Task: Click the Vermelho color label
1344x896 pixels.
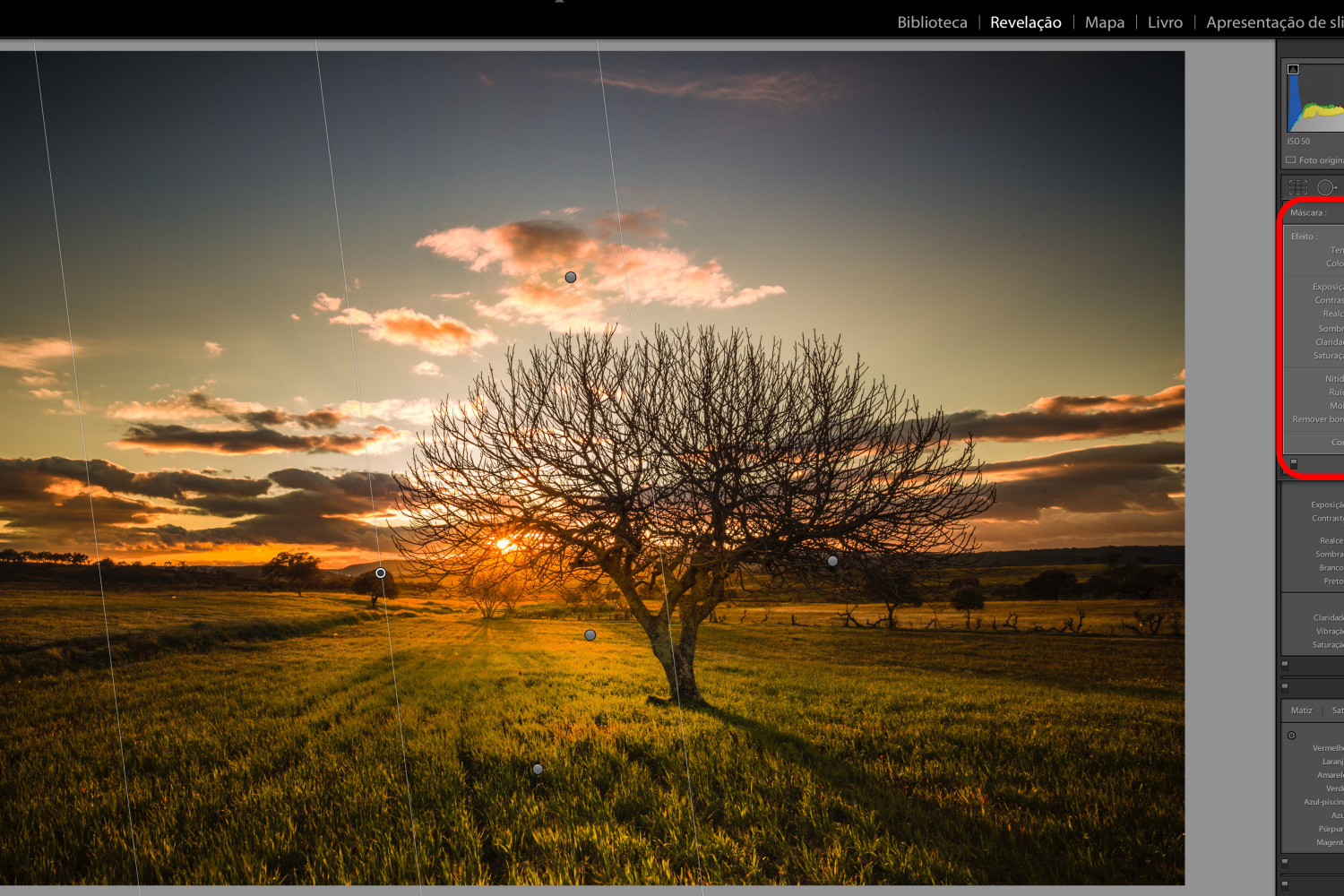Action: pyautogui.click(x=1328, y=748)
